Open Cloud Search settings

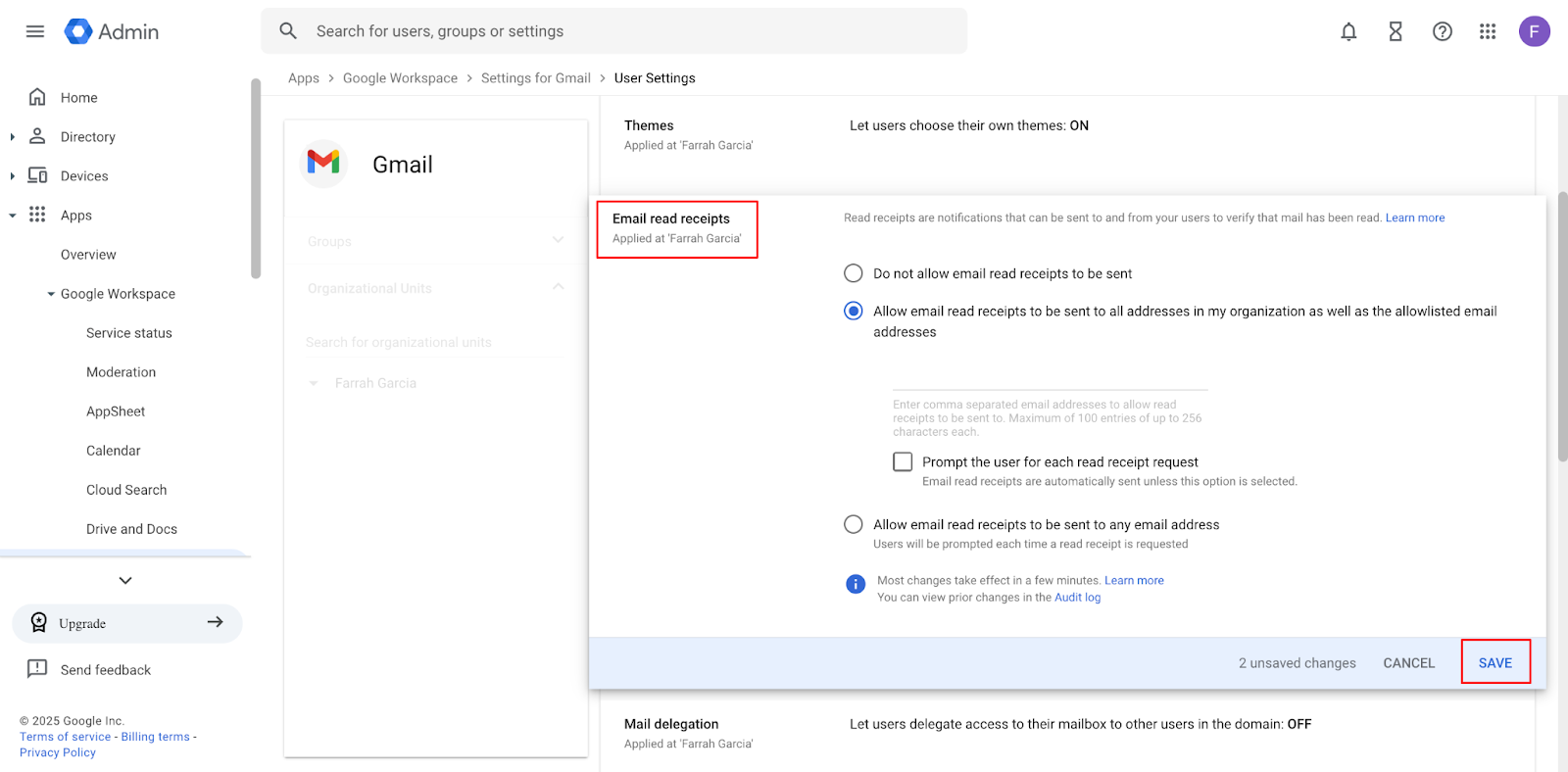pos(126,489)
